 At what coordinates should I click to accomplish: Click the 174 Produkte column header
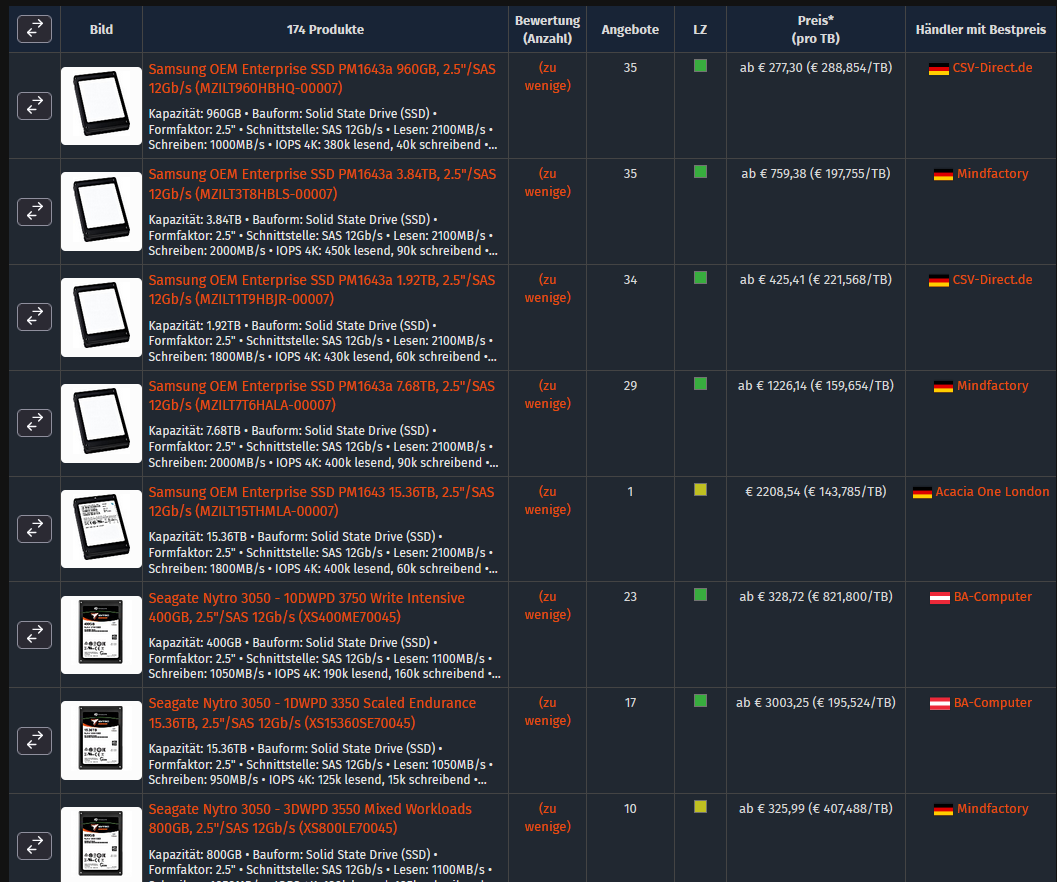pos(325,29)
